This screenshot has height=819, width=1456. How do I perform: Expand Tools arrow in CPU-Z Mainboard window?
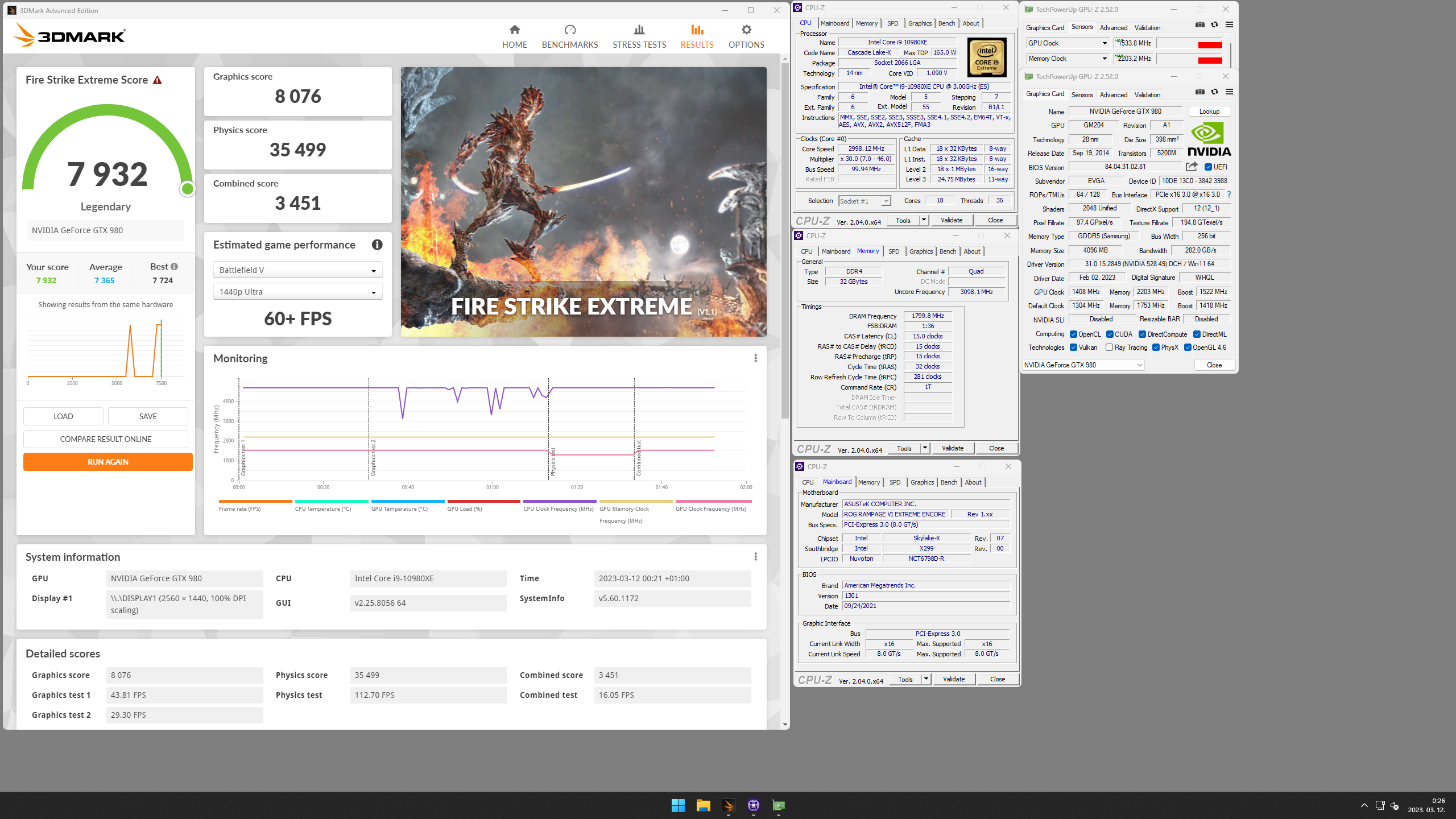[x=926, y=679]
